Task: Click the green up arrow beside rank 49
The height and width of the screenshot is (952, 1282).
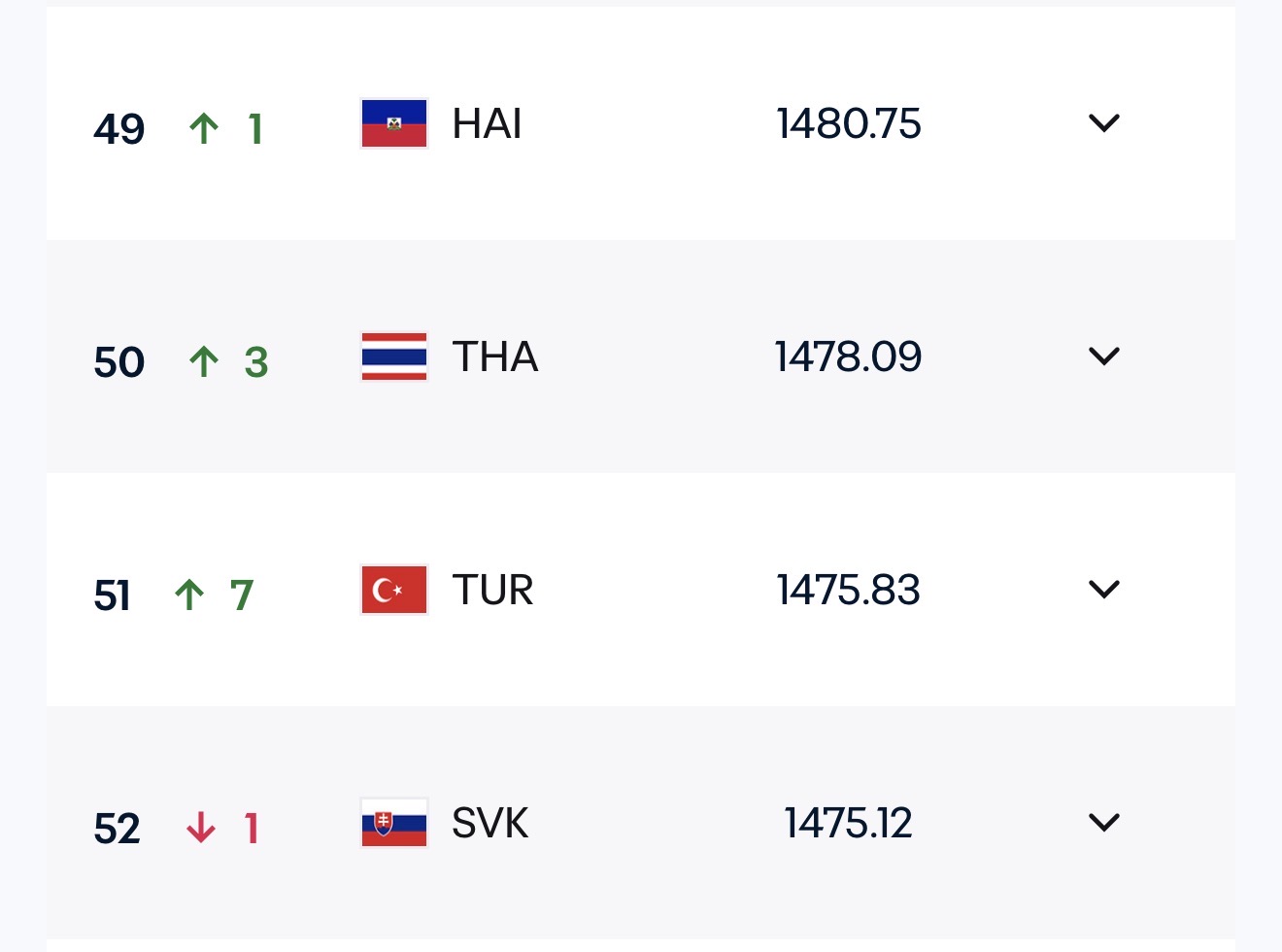Action: pyautogui.click(x=204, y=127)
